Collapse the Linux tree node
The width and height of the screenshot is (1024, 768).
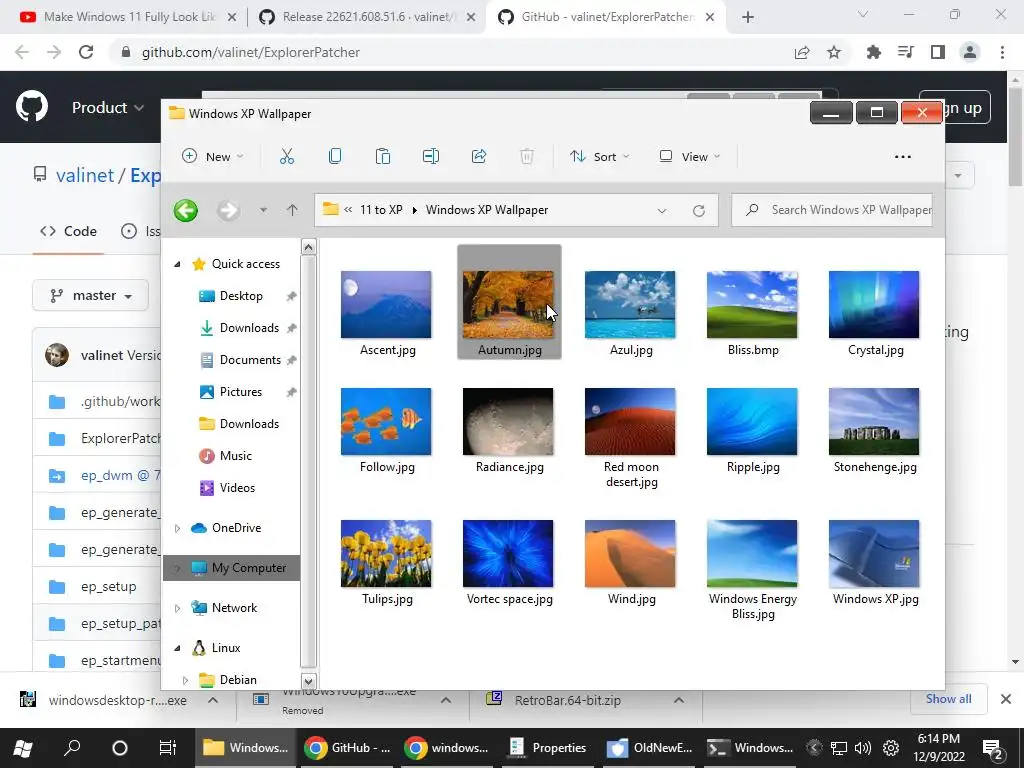(177, 648)
